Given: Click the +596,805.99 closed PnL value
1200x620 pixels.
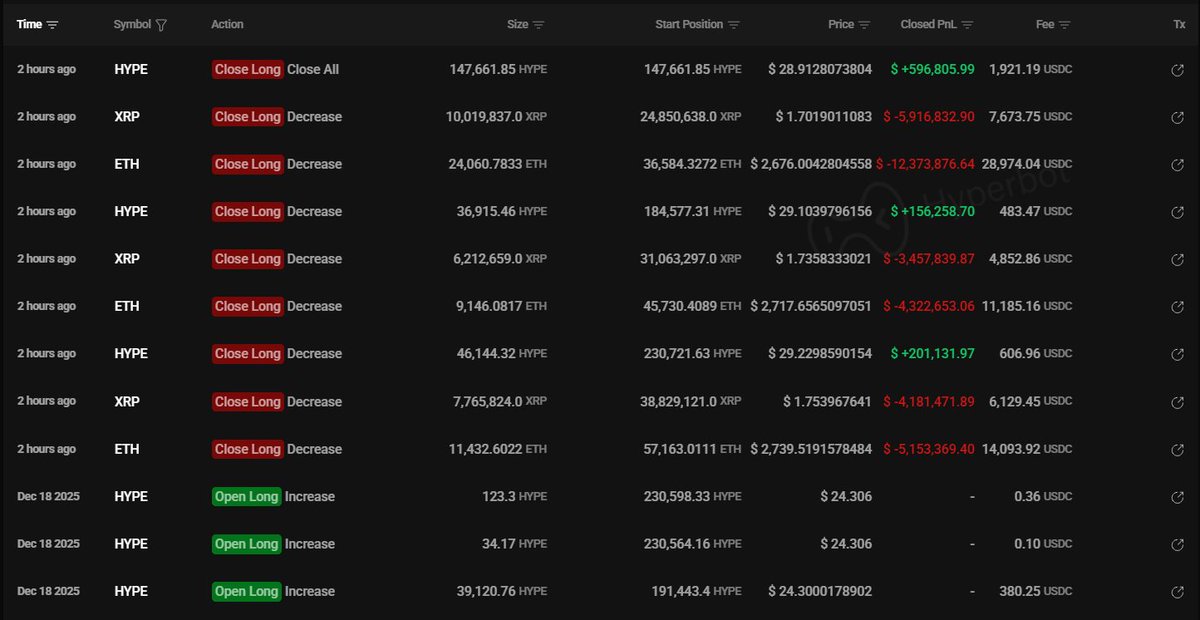Looking at the screenshot, I should pyautogui.click(x=934, y=70).
